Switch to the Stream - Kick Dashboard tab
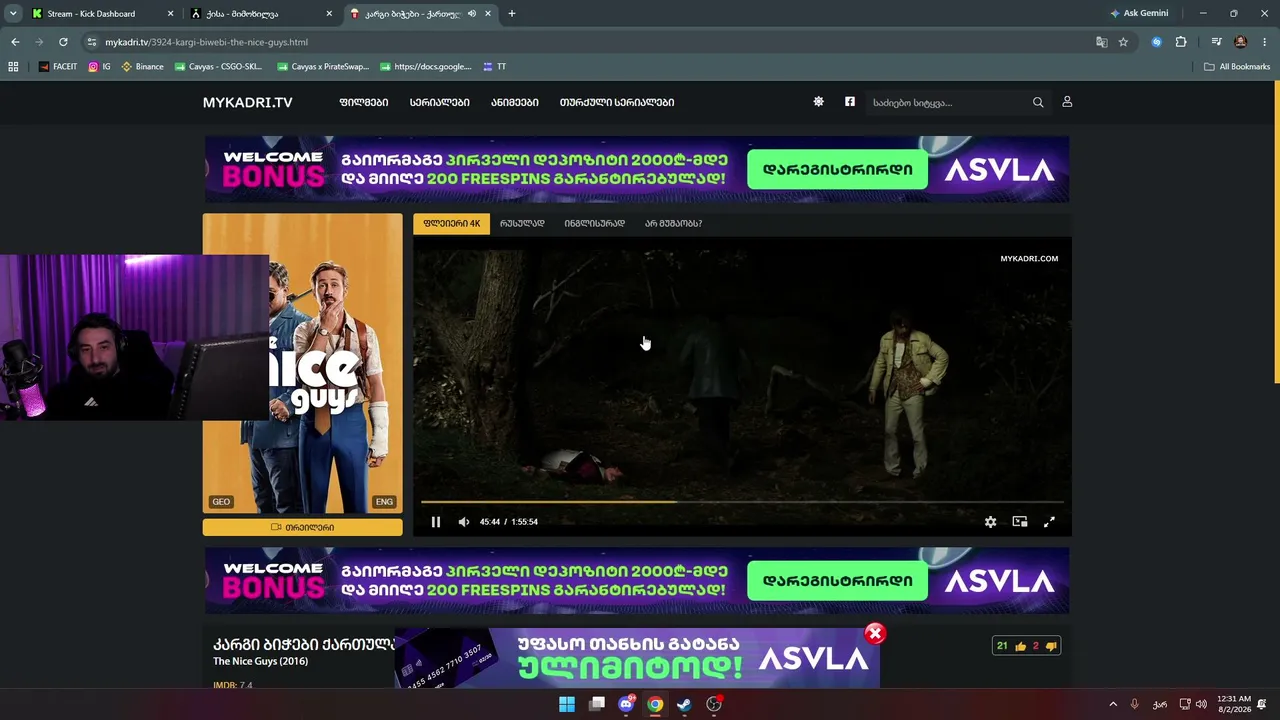Viewport: 1280px width, 720px height. pos(102,14)
